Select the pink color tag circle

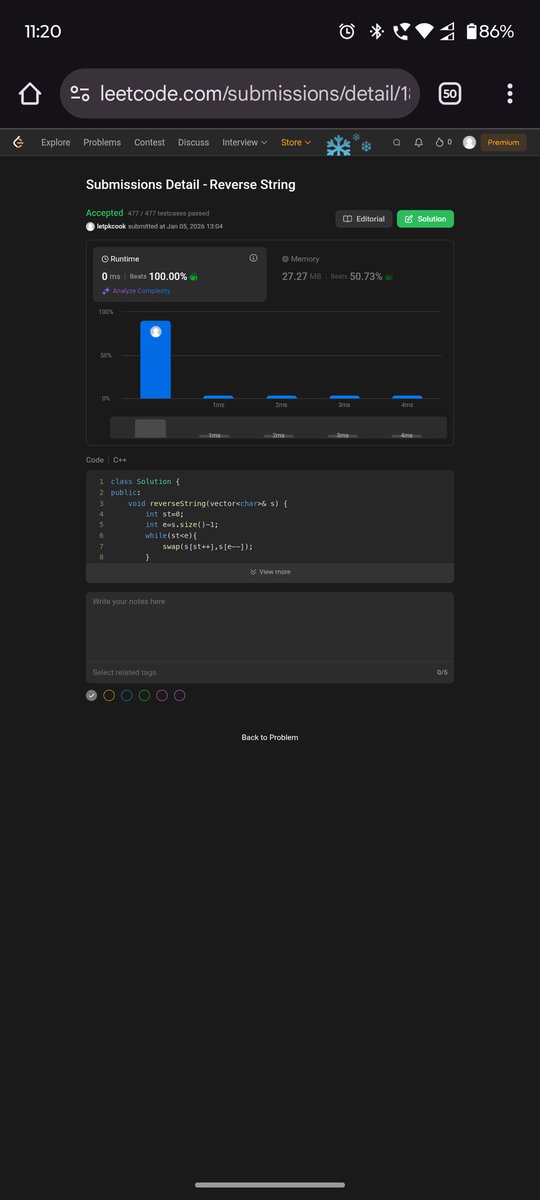pyautogui.click(x=162, y=695)
